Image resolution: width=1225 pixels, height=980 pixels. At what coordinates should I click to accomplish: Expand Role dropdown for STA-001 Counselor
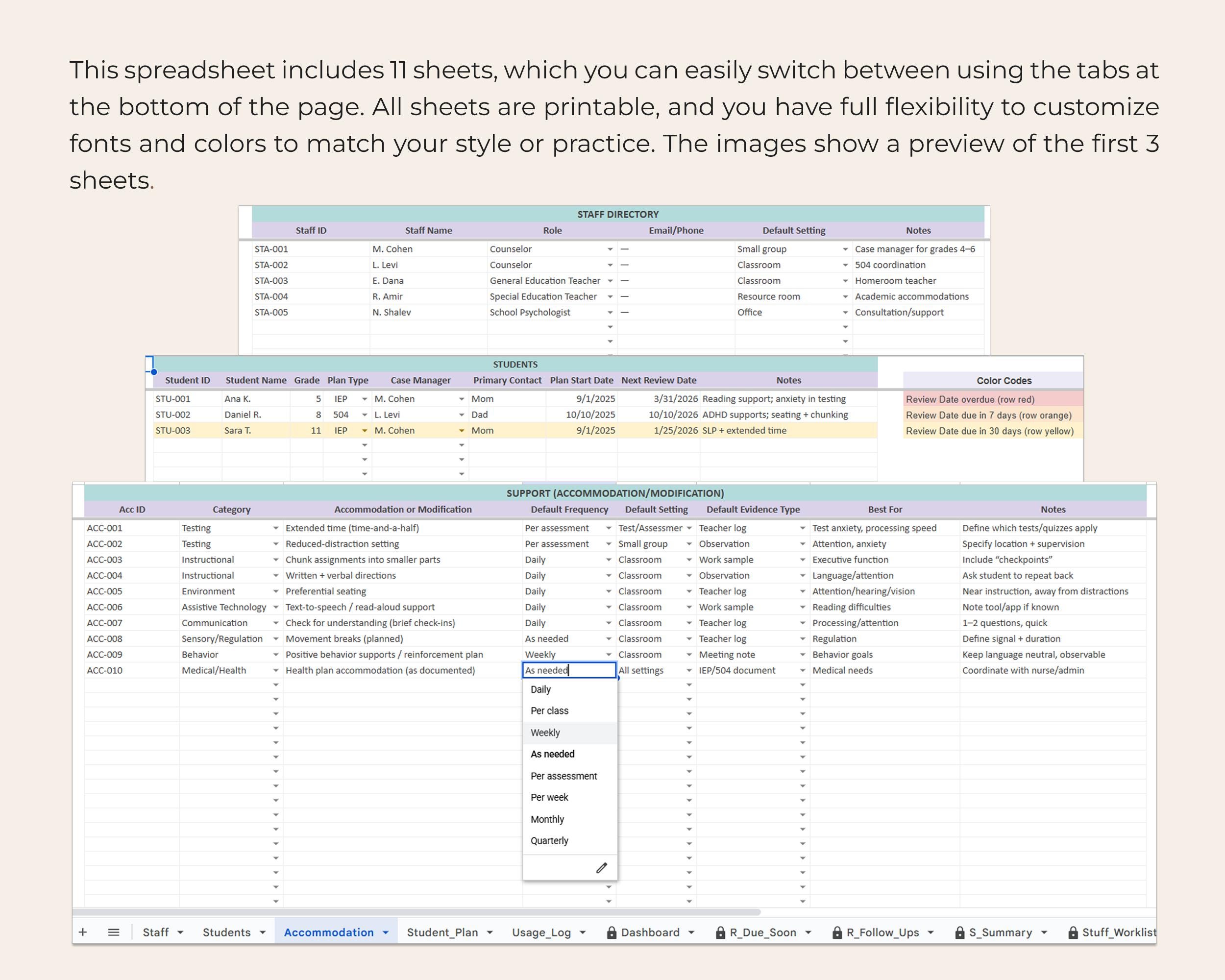tap(610, 249)
